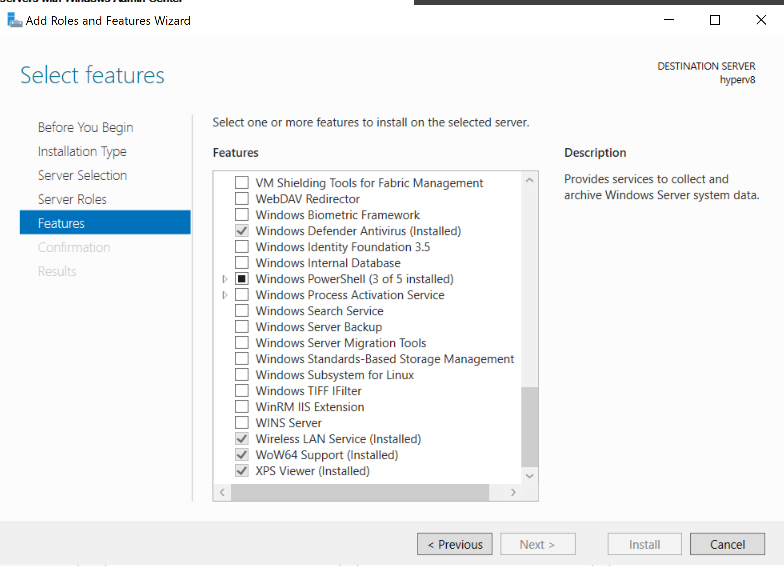Click horizontal scrollbar right arrow
The width and height of the screenshot is (784, 566).
[x=513, y=492]
